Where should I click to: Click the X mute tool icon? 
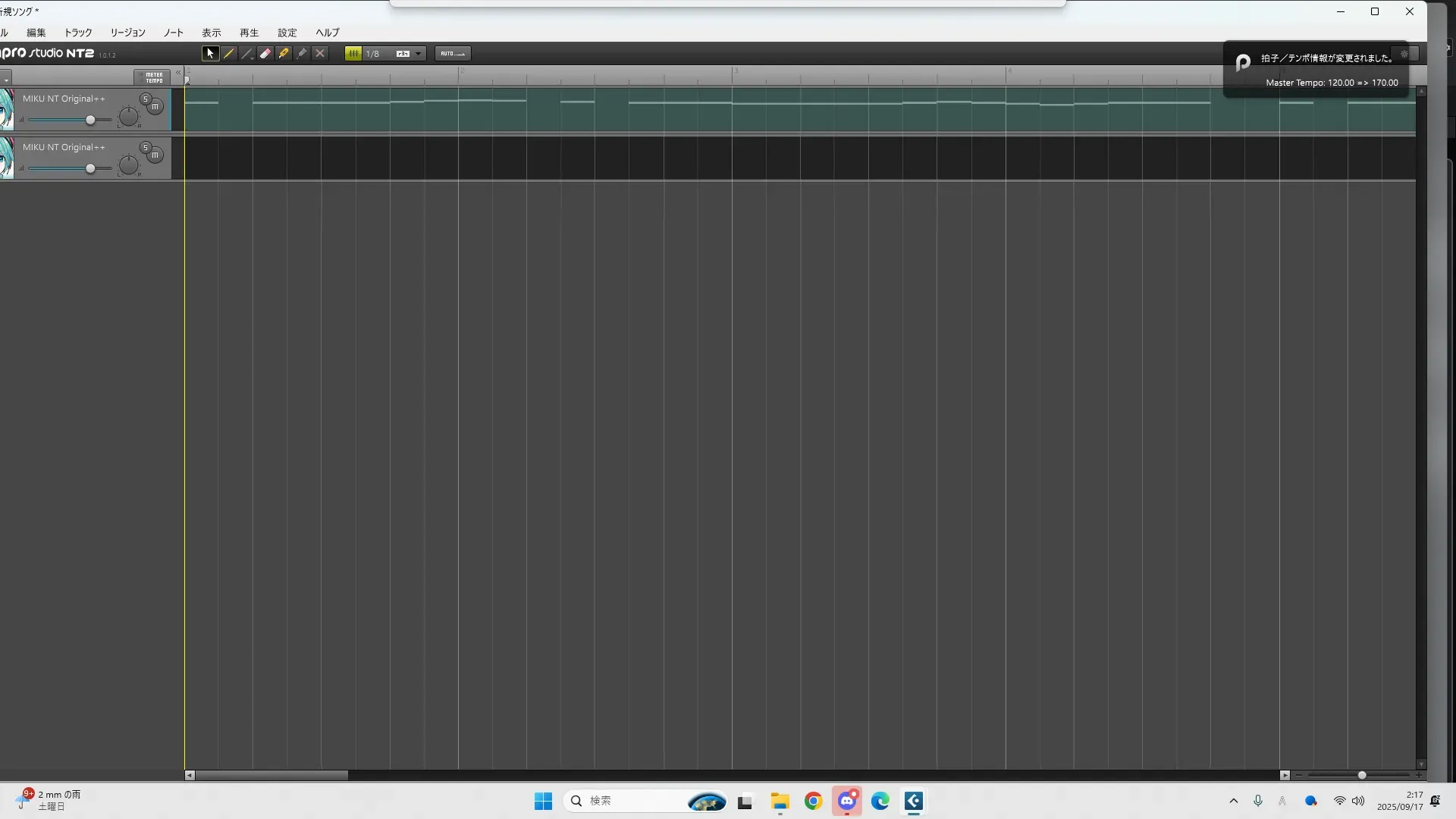(x=320, y=53)
